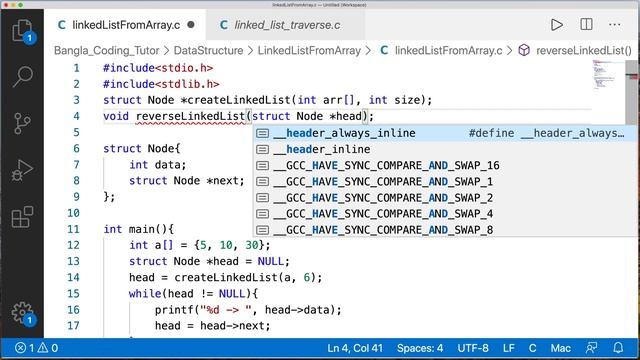640x360 pixels.
Task: Click 'struct Node *head = NULL;' line 13
Action: (209, 261)
